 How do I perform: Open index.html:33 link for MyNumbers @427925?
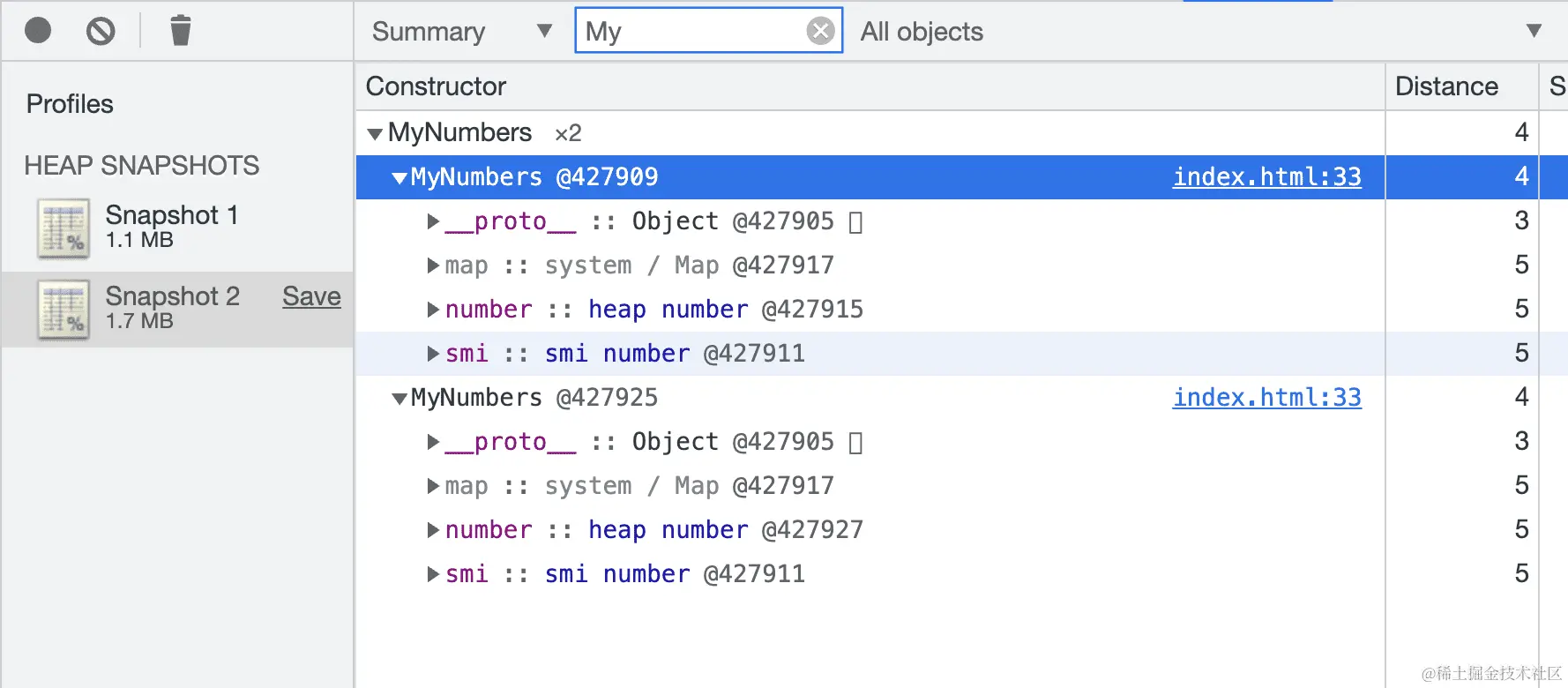point(1266,398)
